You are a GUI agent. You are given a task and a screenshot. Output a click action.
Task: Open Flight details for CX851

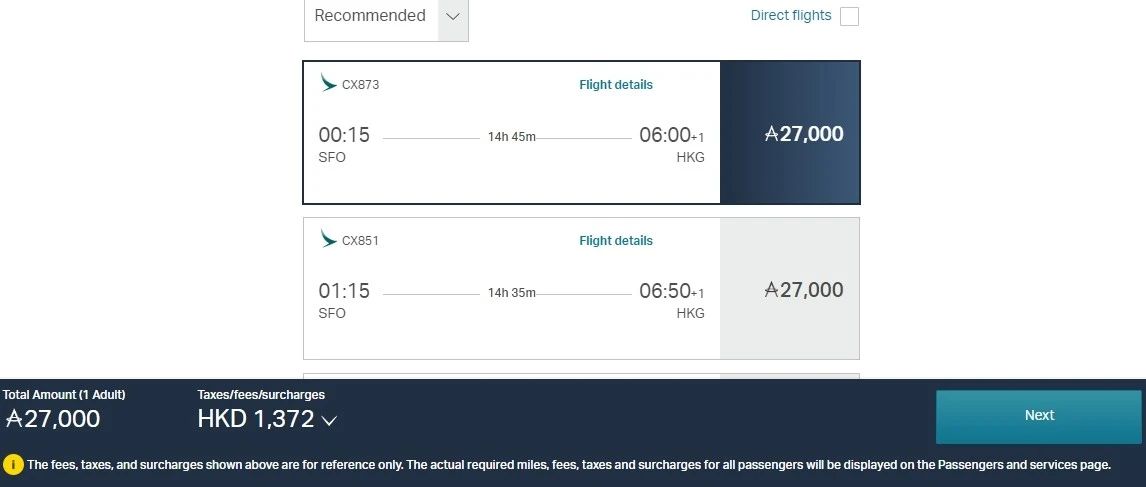pos(616,241)
